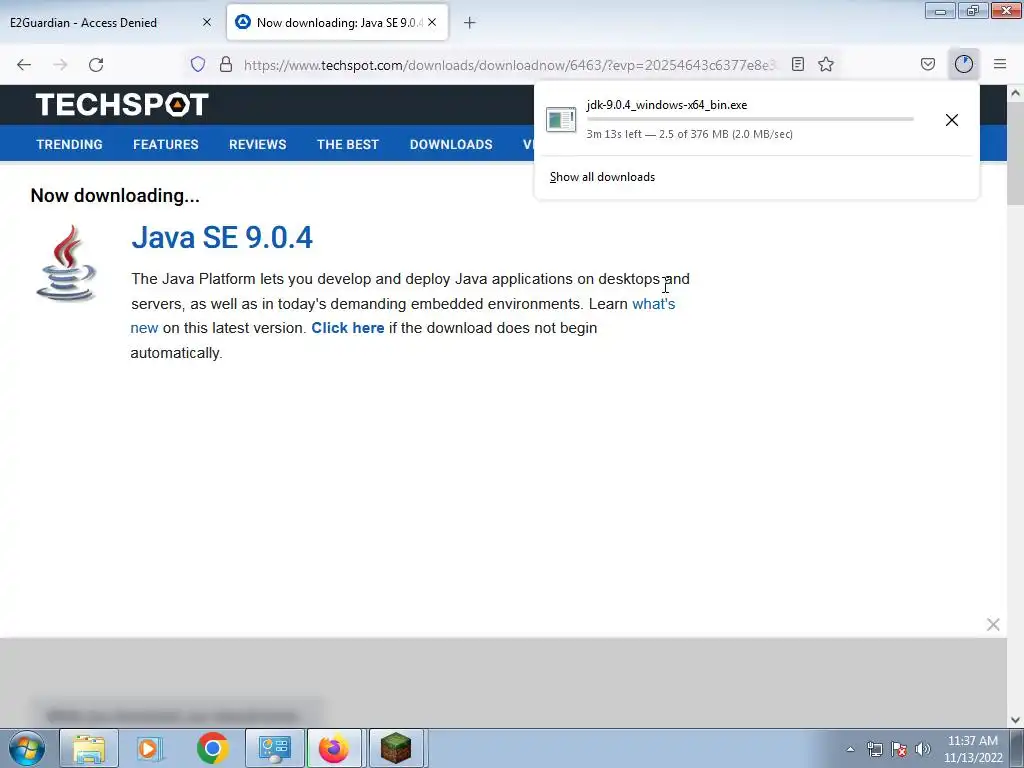Screen dimensions: 1024x768
Task: Click the jdk-9.0.4_windows-x64_bin.exe filename
Action: [667, 105]
